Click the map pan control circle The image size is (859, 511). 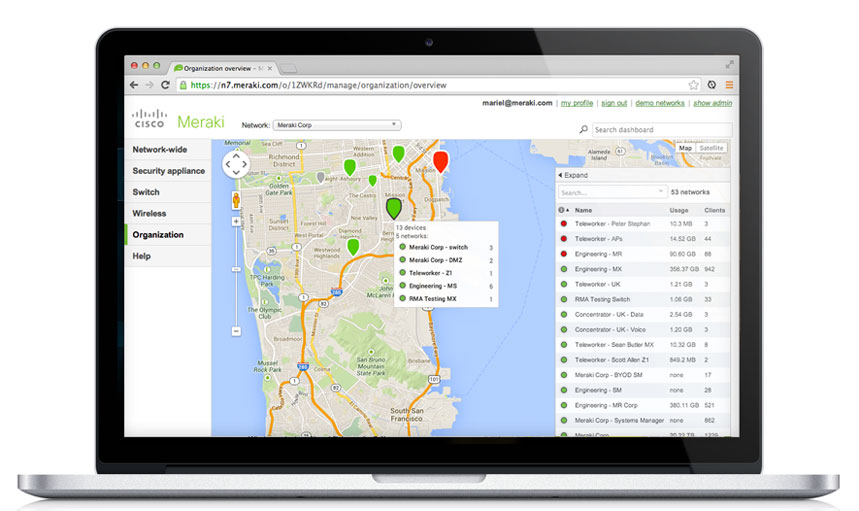pyautogui.click(x=236, y=164)
